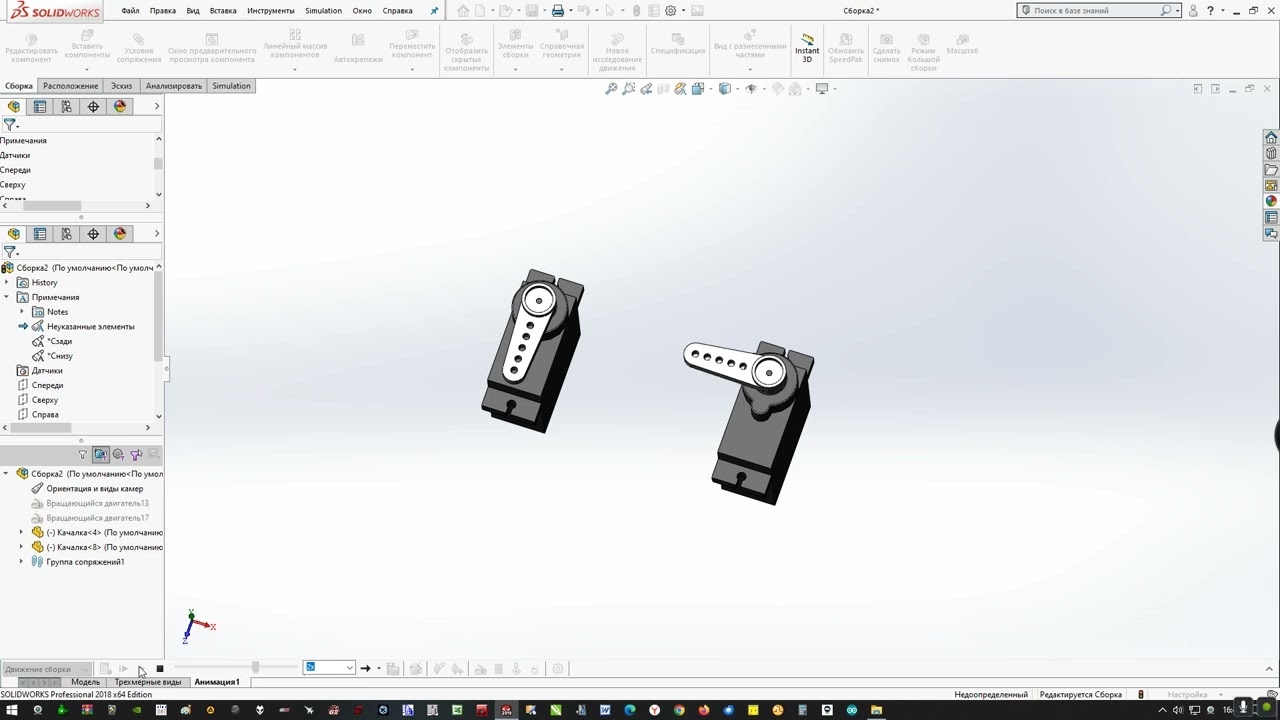Viewport: 1280px width, 720px height.
Task: Expand the Notes tree node
Action: (21, 312)
